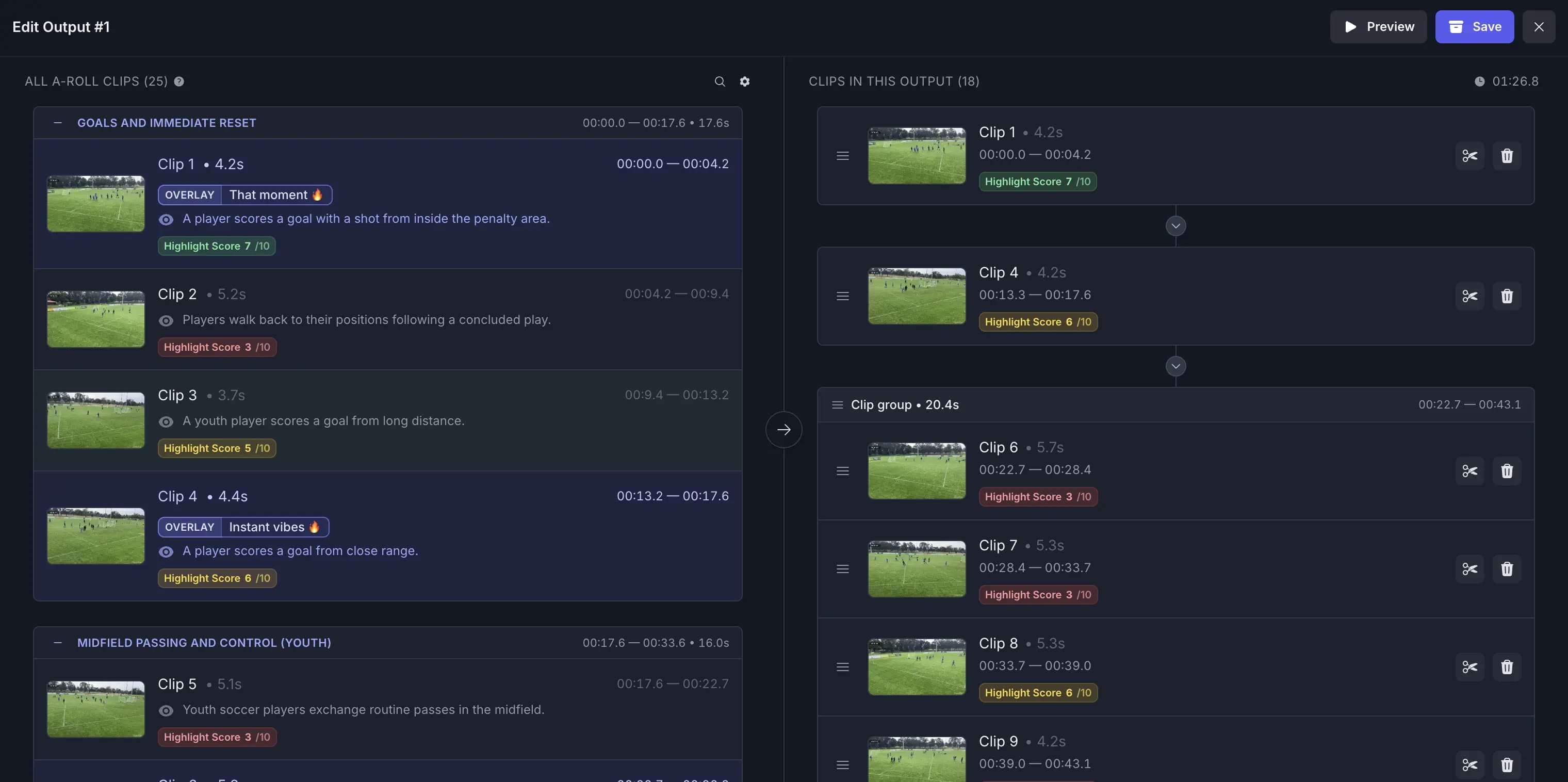Collapse Goals and Immediate Reset section

click(58, 123)
